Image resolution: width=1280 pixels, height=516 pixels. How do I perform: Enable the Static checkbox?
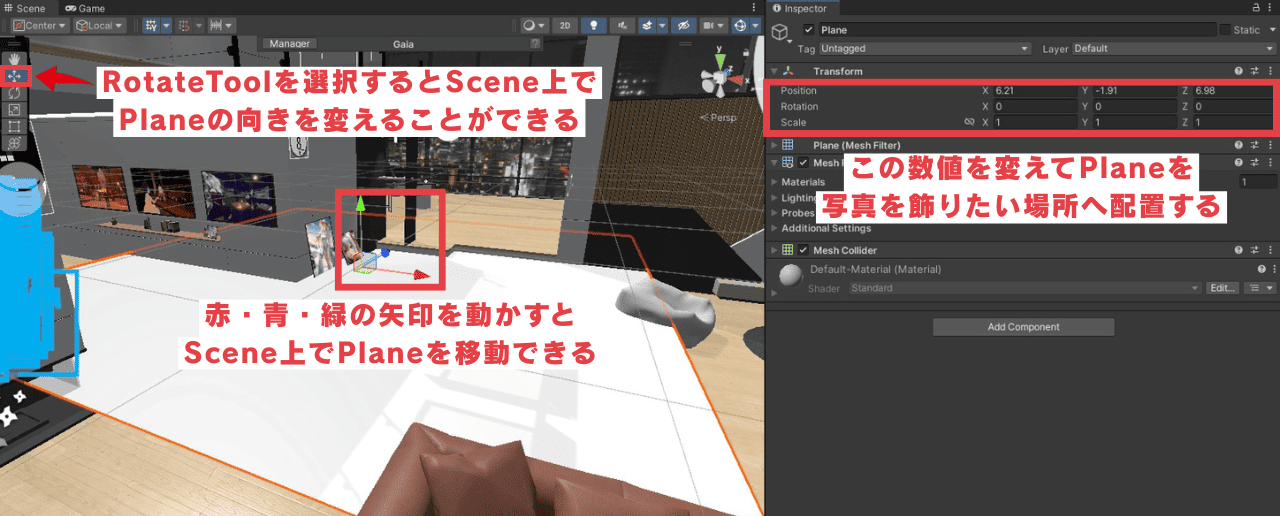(x=1225, y=30)
